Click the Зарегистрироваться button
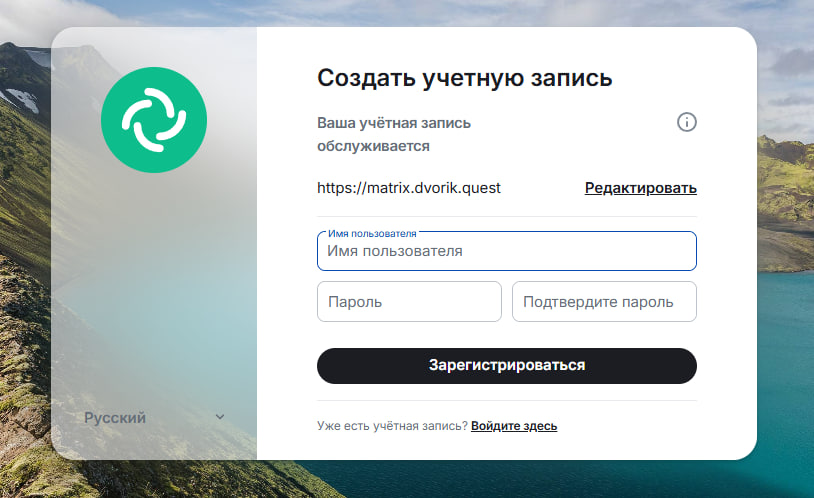The height and width of the screenshot is (498, 814). pyautogui.click(x=507, y=366)
